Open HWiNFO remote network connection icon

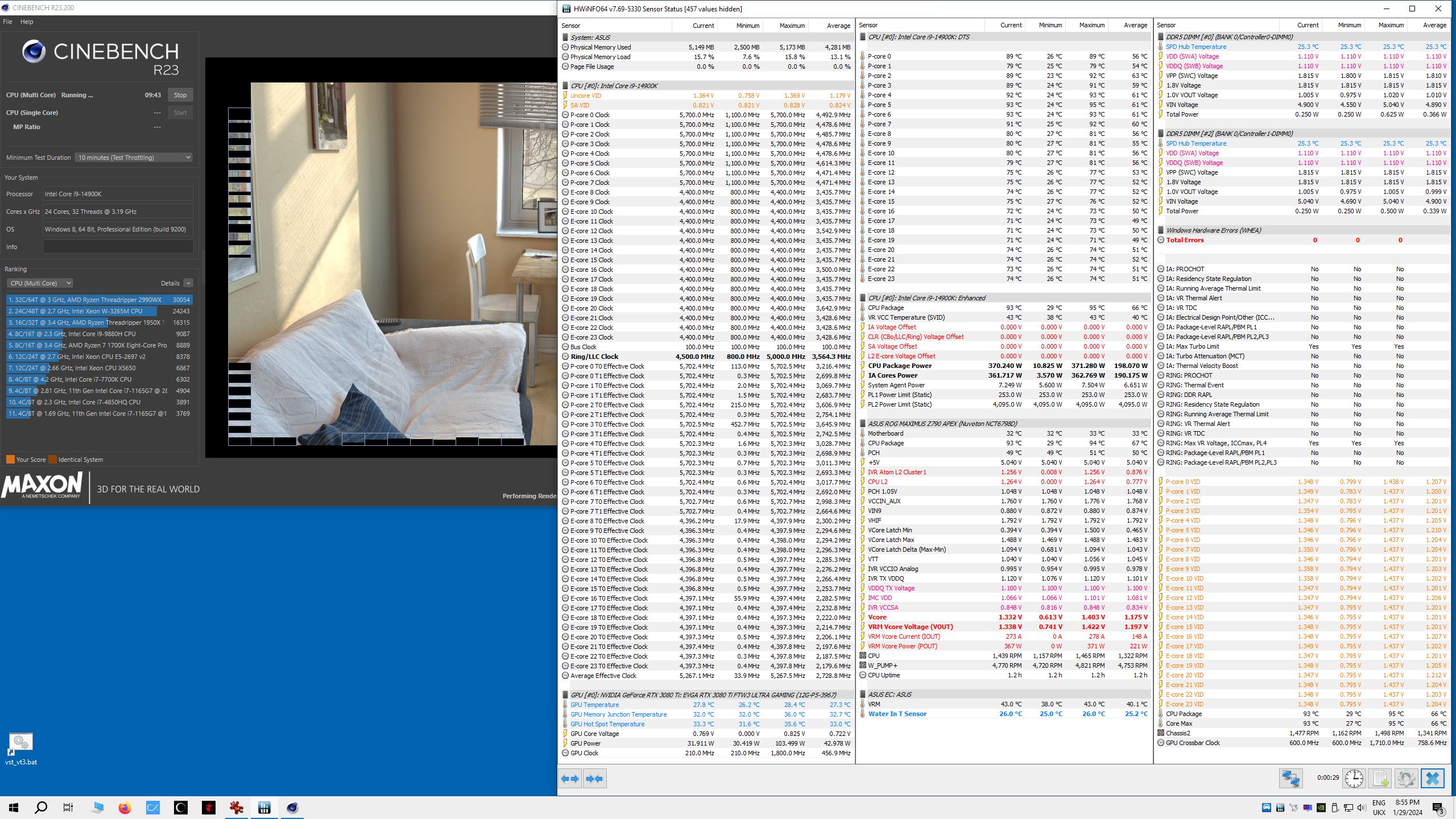pos(1290,778)
